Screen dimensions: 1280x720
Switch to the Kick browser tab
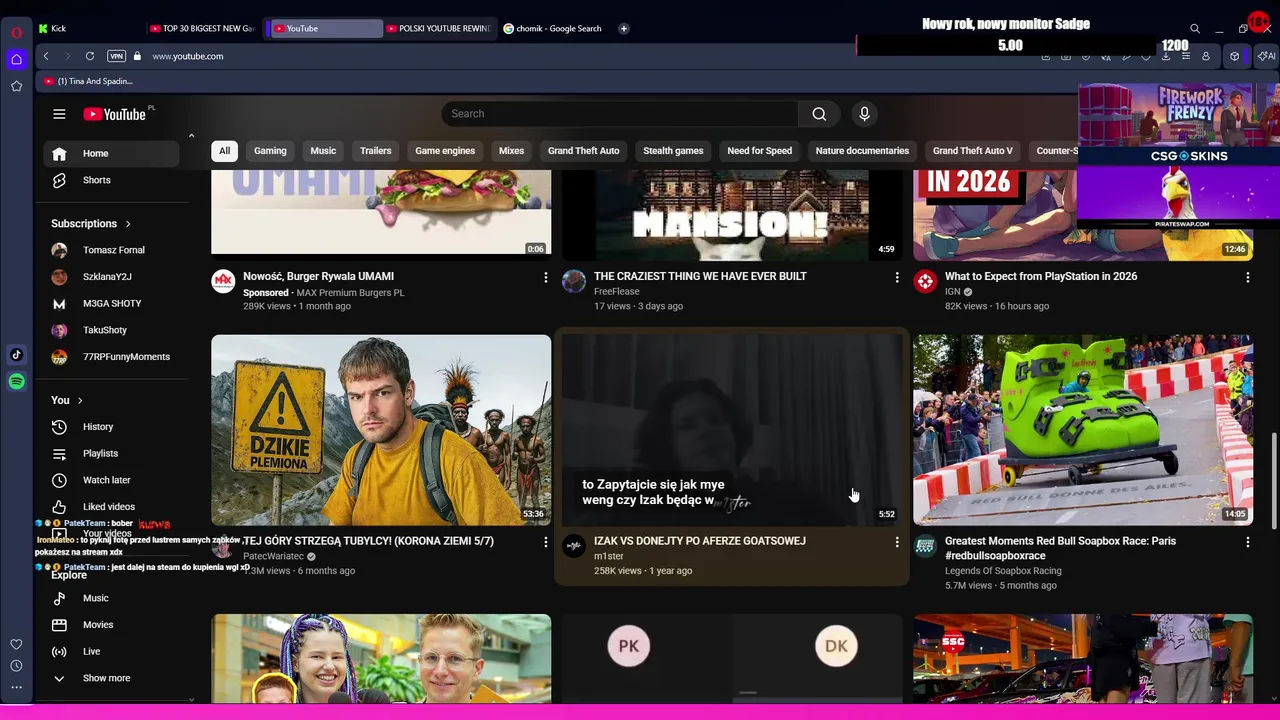[90, 28]
